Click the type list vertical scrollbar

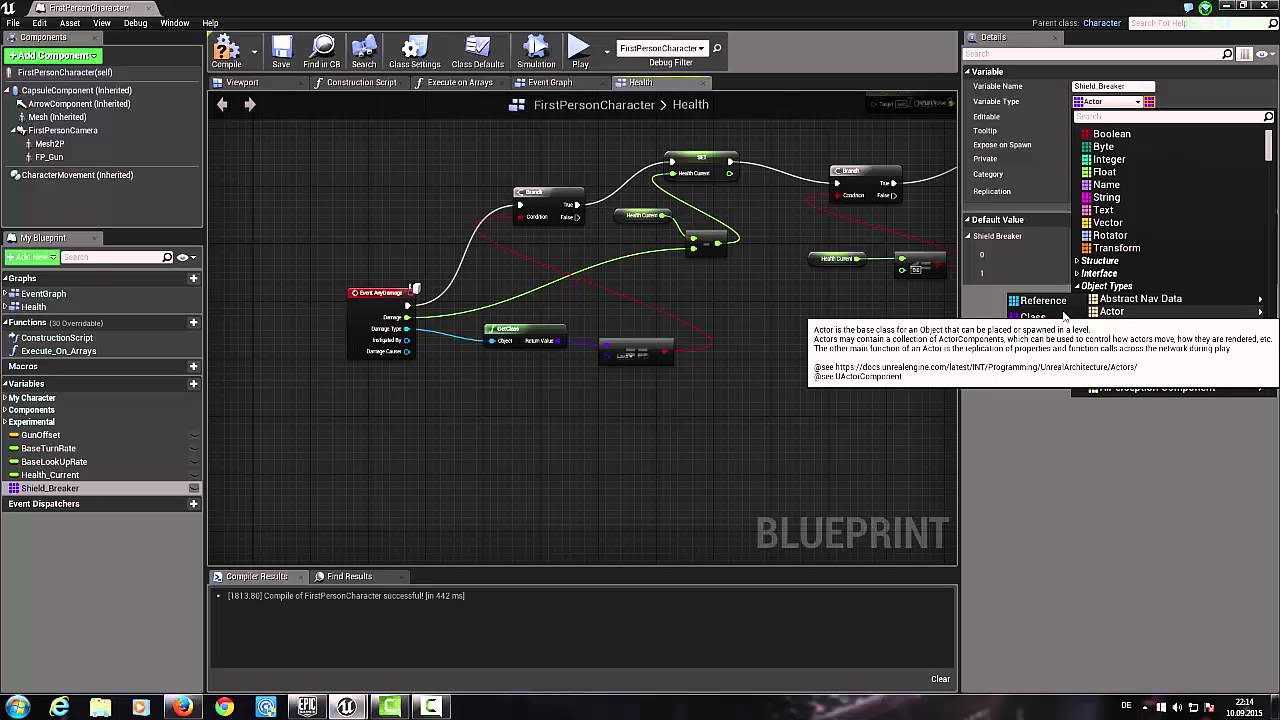click(1269, 145)
